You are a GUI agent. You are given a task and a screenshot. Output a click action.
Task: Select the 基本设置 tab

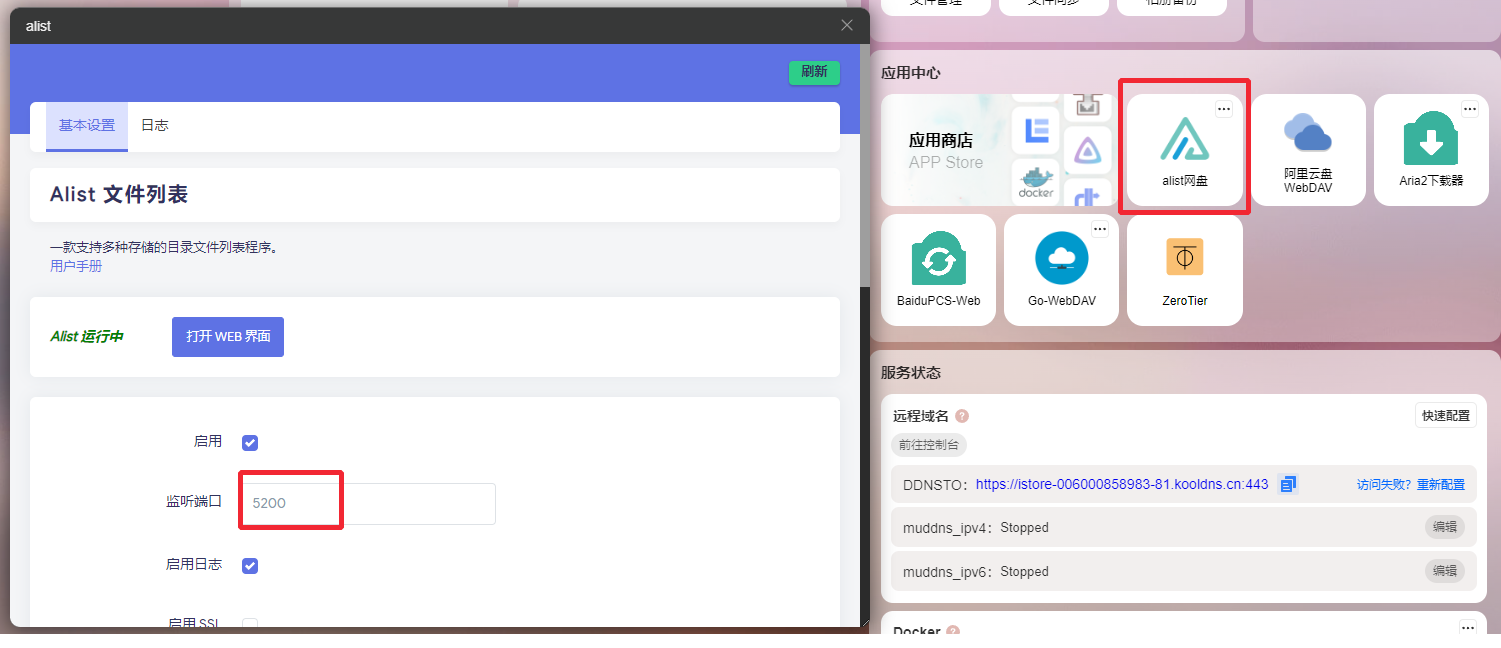click(87, 126)
